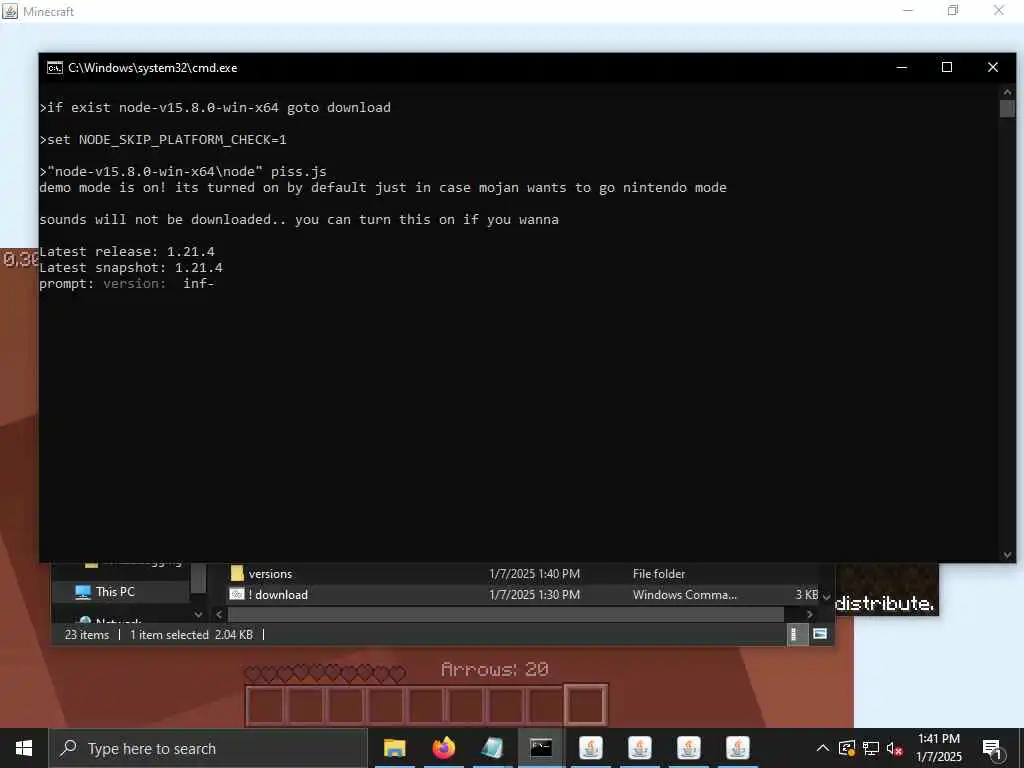The width and height of the screenshot is (1024, 768).
Task: Click the 'sounds will not be downloaded' line
Action: 298,219
